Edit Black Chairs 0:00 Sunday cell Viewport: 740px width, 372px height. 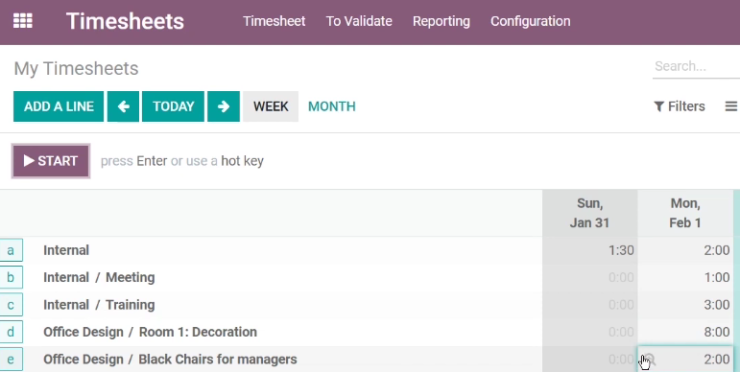click(x=590, y=359)
